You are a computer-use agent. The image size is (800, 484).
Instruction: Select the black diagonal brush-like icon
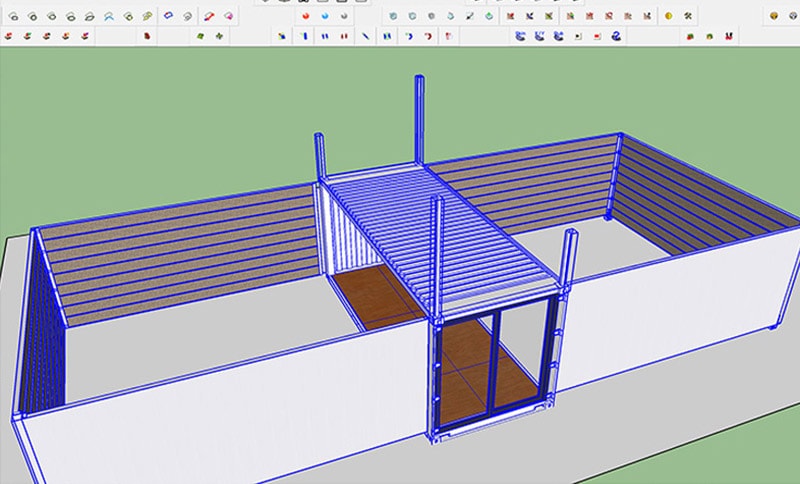pyautogui.click(x=470, y=16)
